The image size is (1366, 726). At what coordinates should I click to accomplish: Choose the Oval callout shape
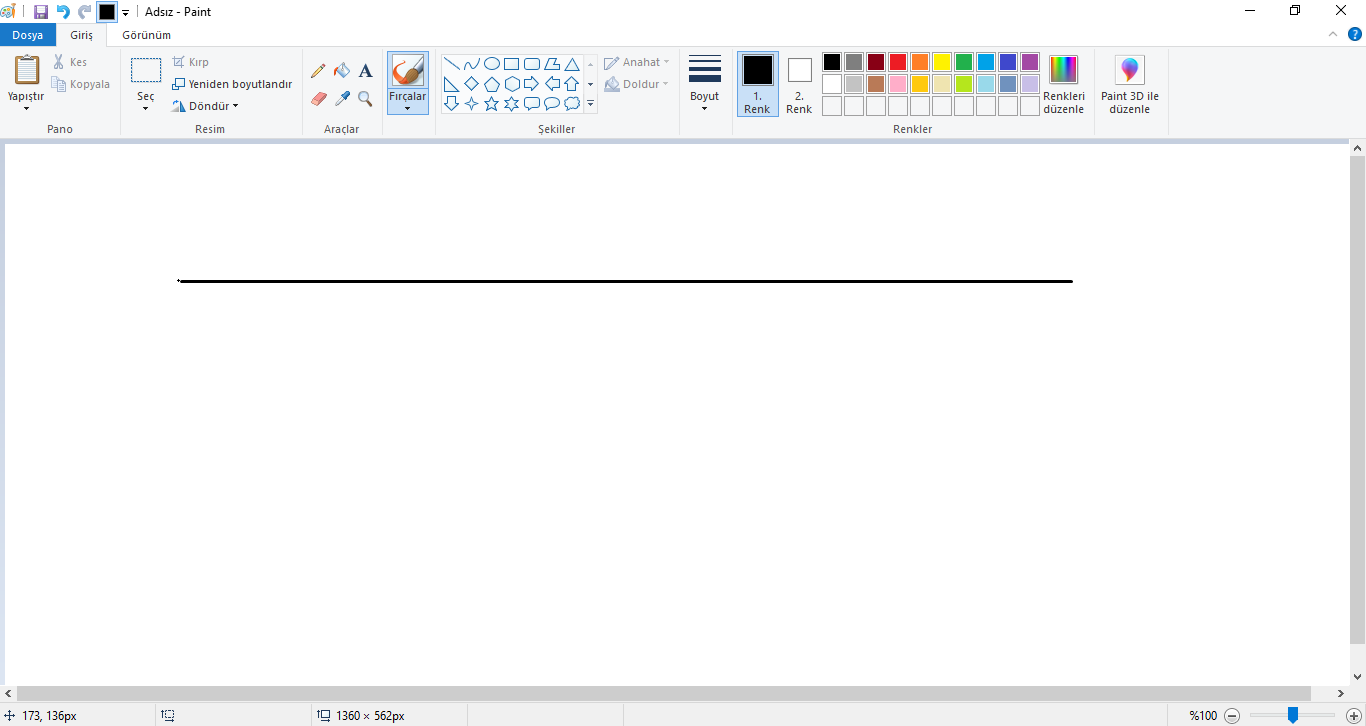[x=552, y=103]
